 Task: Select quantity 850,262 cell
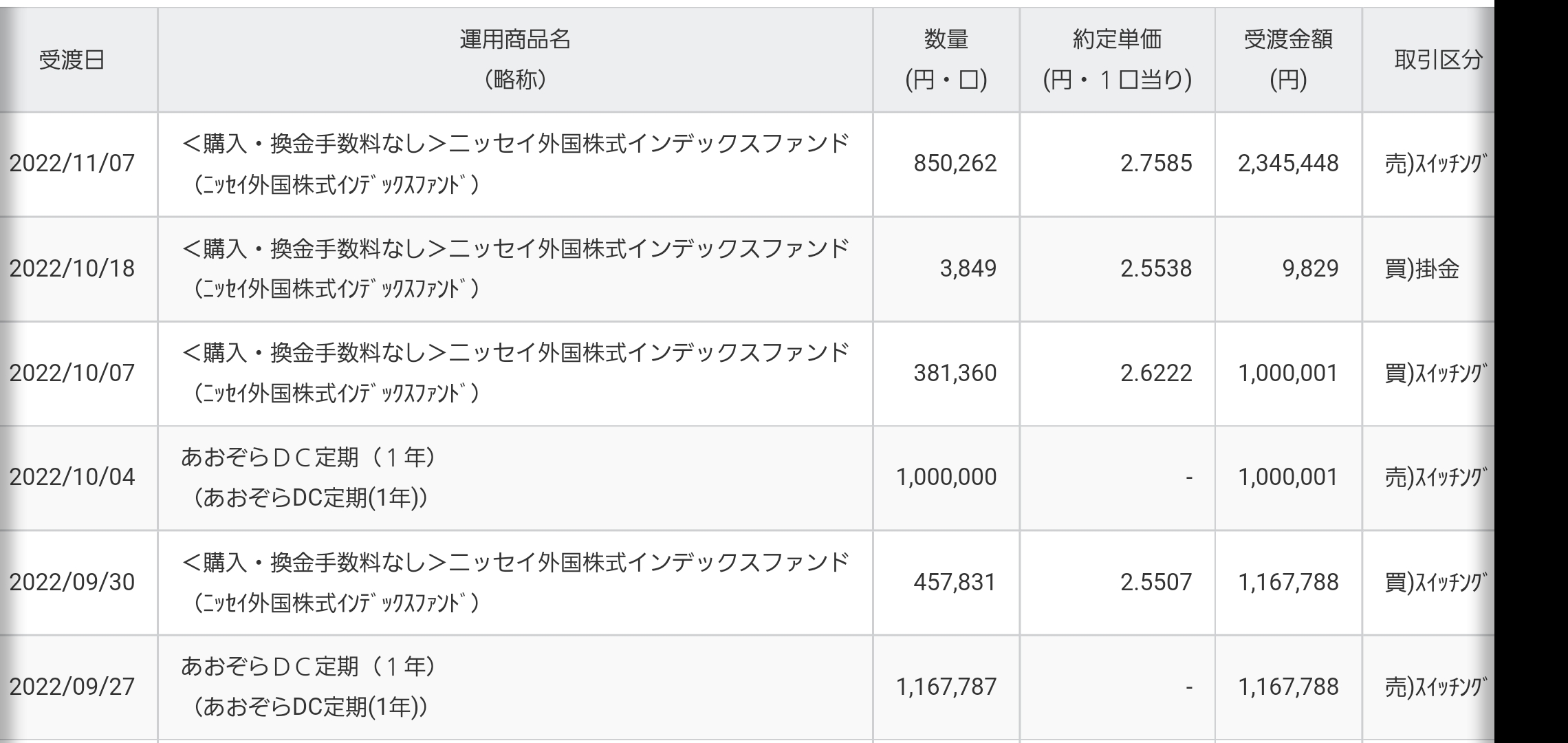coord(946,164)
